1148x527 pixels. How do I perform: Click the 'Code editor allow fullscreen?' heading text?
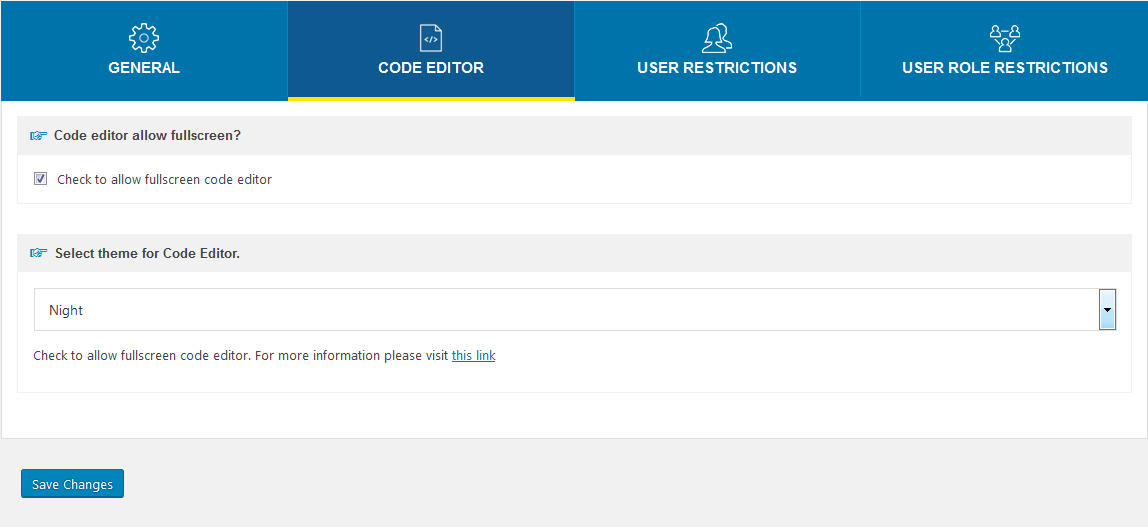point(147,136)
